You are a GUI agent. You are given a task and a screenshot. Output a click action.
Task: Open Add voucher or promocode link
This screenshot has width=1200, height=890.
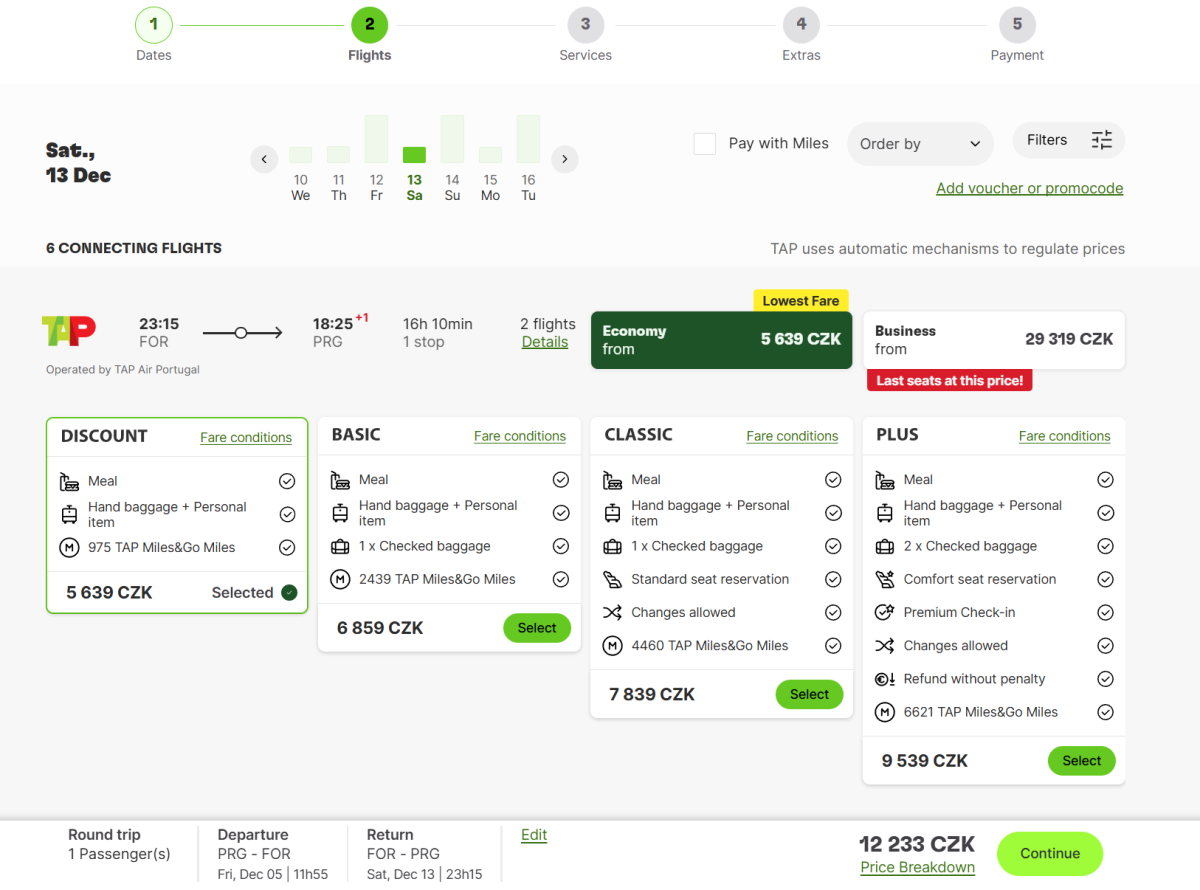pyautogui.click(x=1029, y=188)
